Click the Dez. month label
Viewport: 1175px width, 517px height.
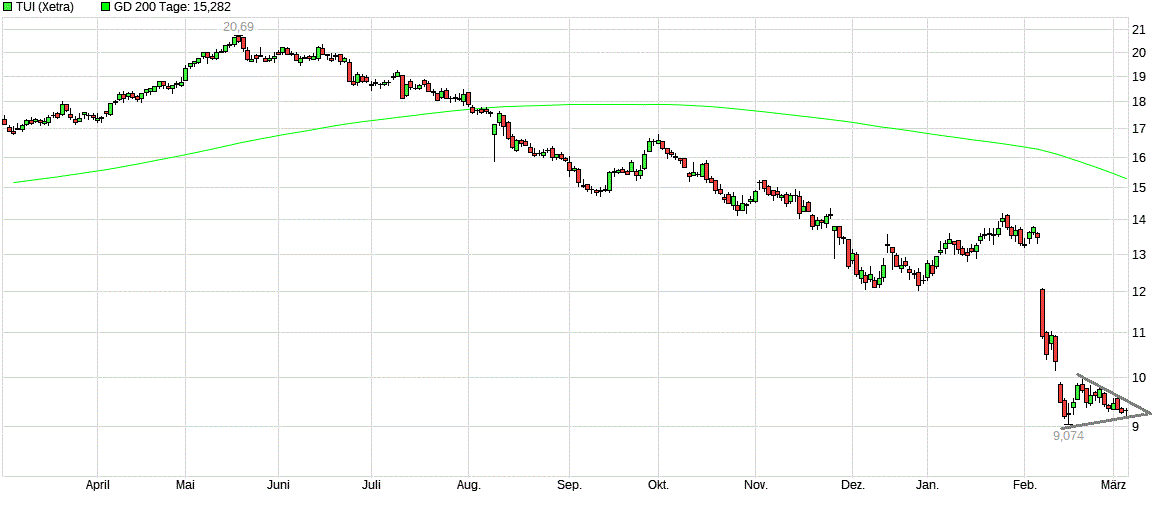click(853, 485)
